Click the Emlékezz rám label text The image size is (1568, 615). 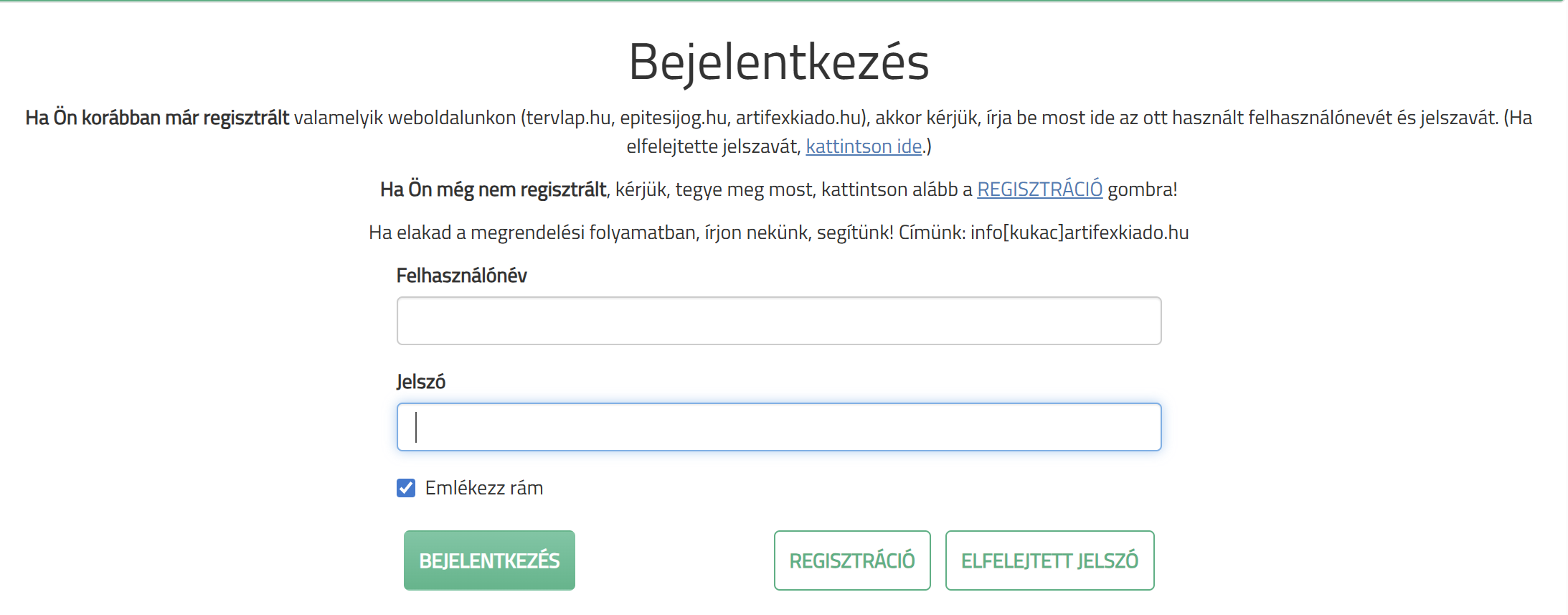tap(483, 488)
